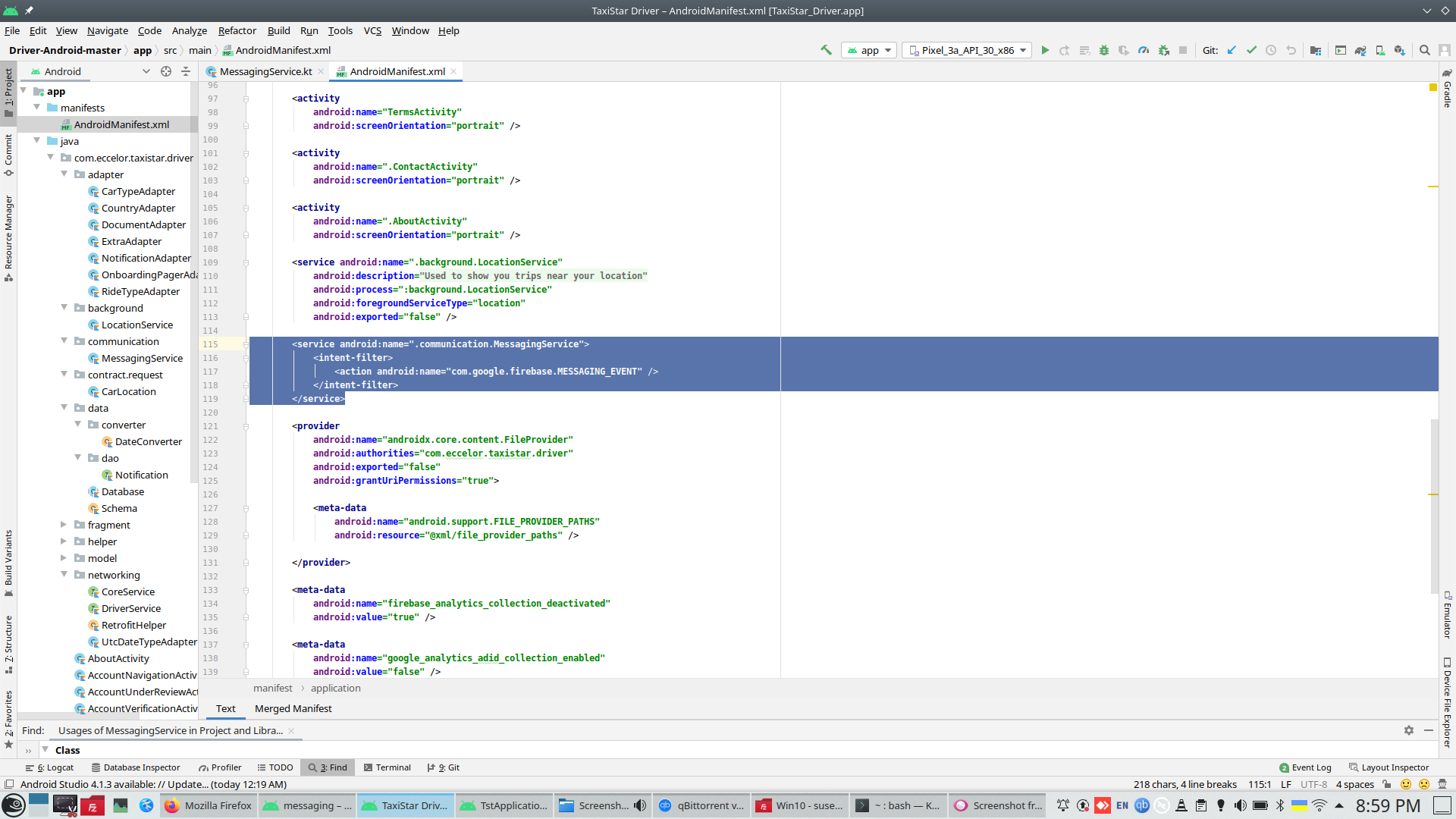Click the Project Structure folder icon
The width and height of the screenshot is (1456, 819).
coord(1316,50)
